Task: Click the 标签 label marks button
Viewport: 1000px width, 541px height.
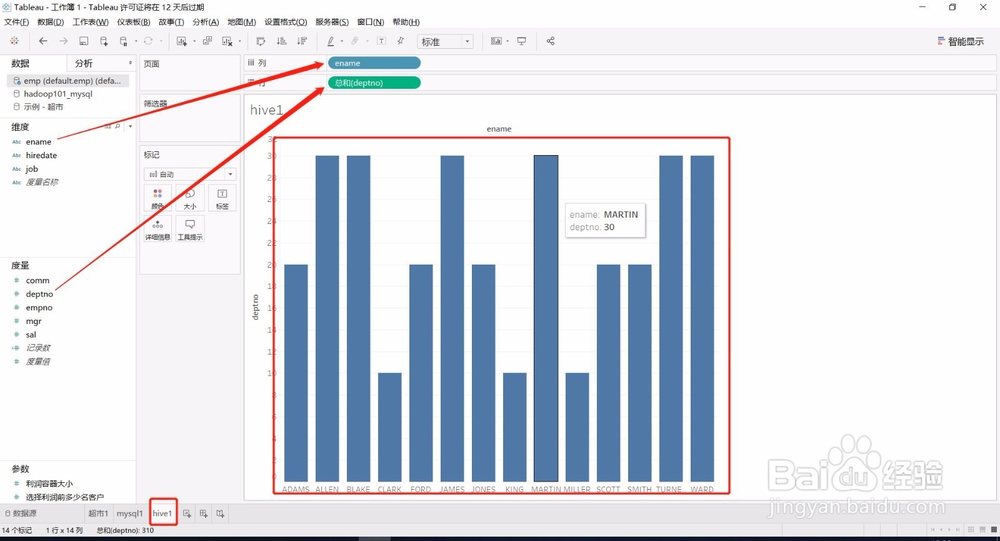Action: point(222,198)
